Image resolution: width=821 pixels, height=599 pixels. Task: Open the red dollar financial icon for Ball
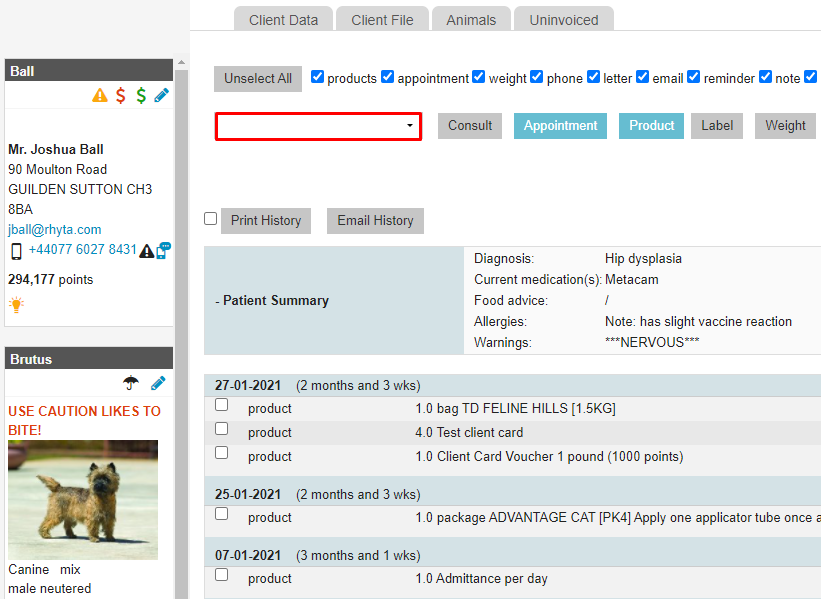(x=120, y=96)
